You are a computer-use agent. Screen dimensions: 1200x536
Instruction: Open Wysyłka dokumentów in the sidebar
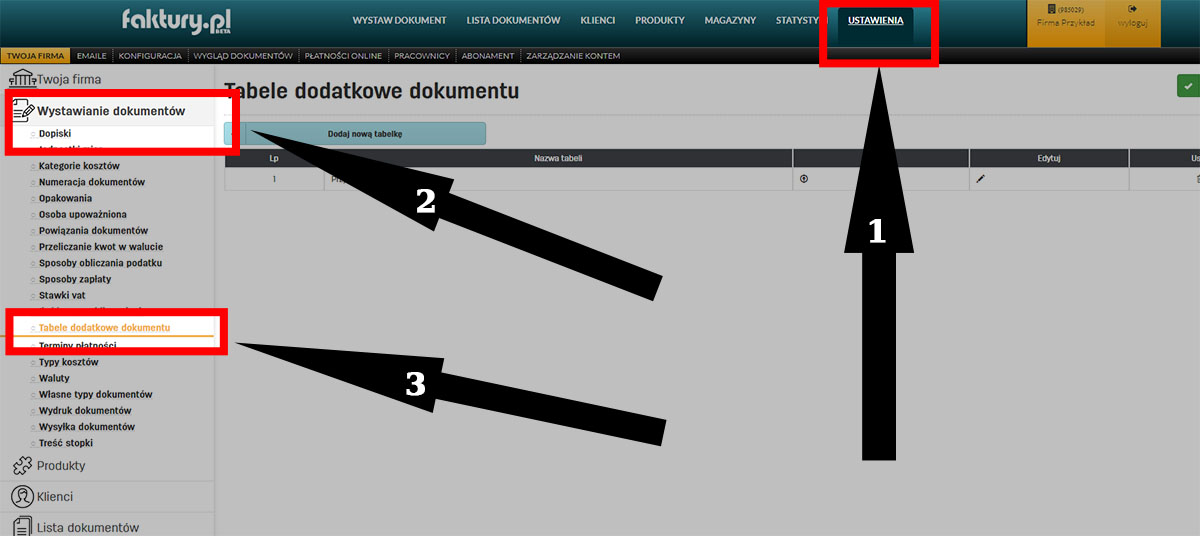(87, 426)
